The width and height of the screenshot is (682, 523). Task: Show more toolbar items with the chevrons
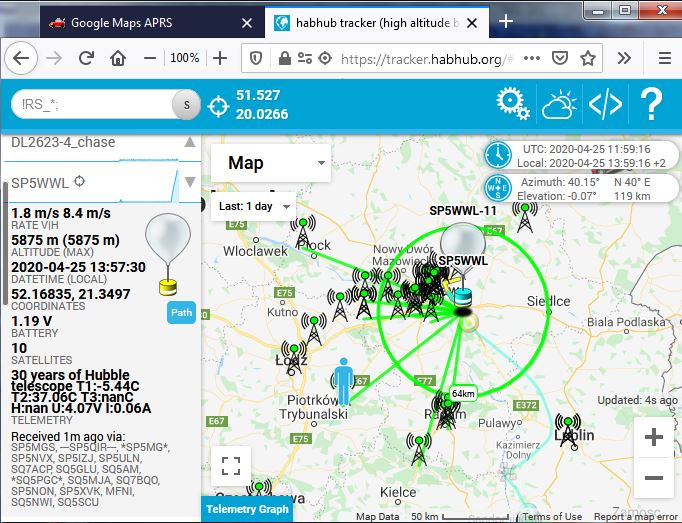[x=624, y=58]
